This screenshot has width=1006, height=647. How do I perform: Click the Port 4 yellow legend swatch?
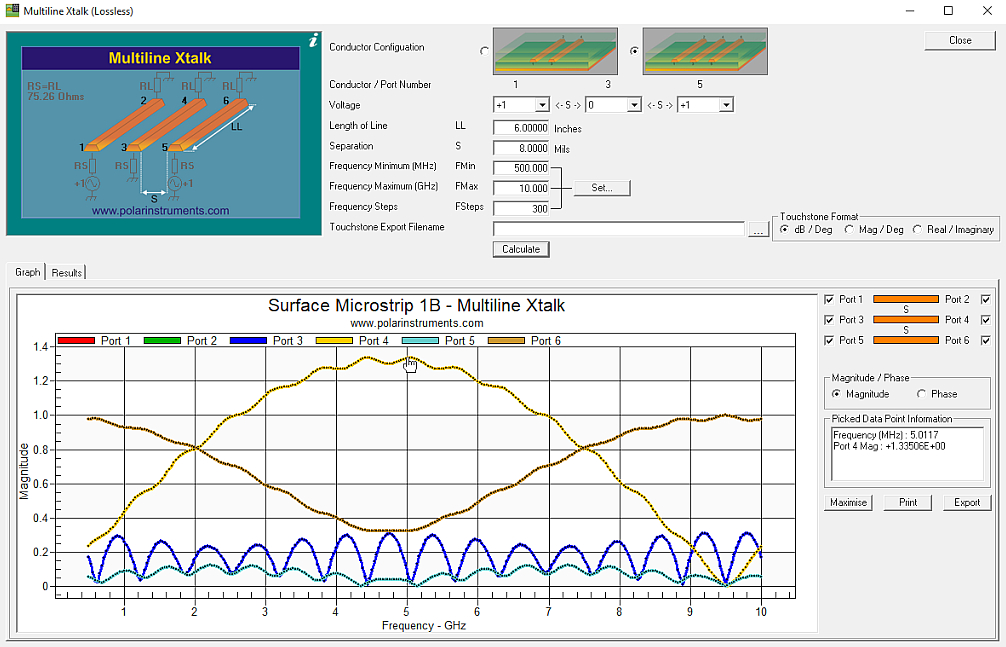point(334,341)
